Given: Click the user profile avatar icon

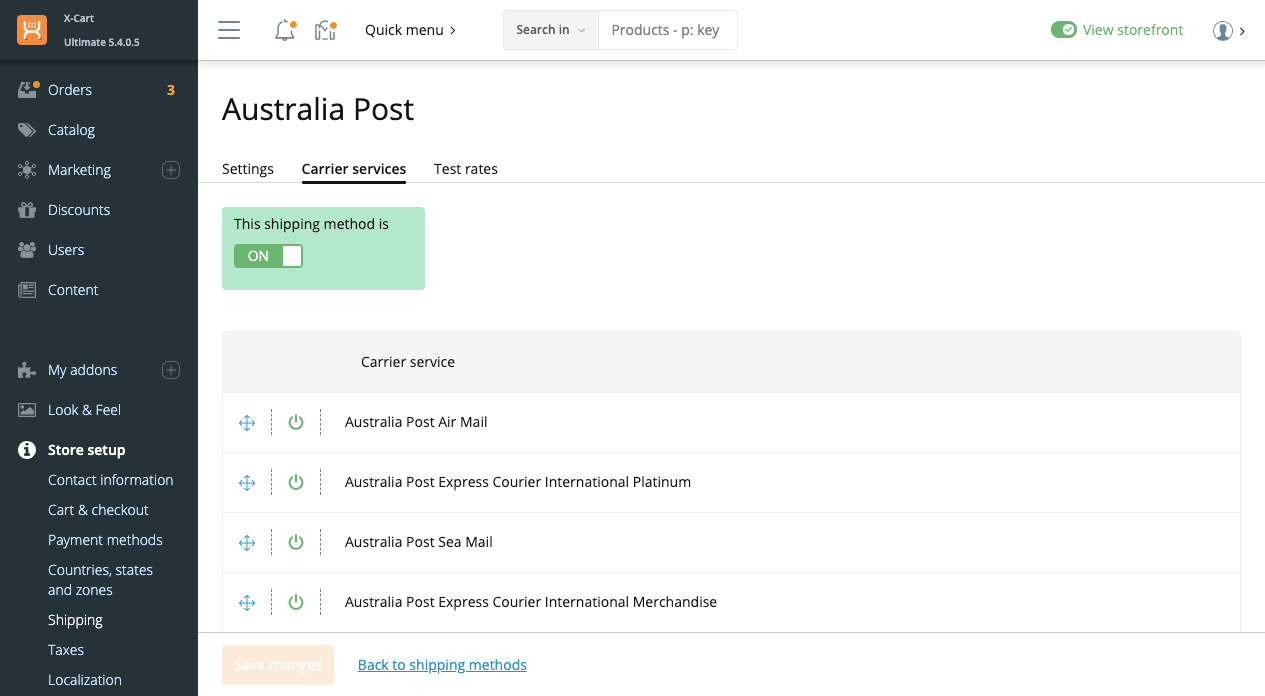Looking at the screenshot, I should 1222,31.
